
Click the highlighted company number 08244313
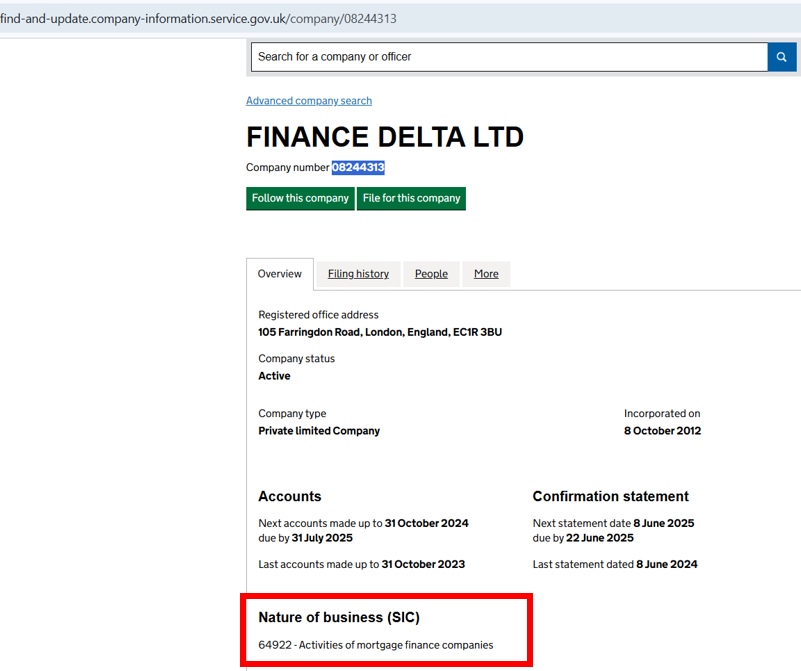(358, 168)
